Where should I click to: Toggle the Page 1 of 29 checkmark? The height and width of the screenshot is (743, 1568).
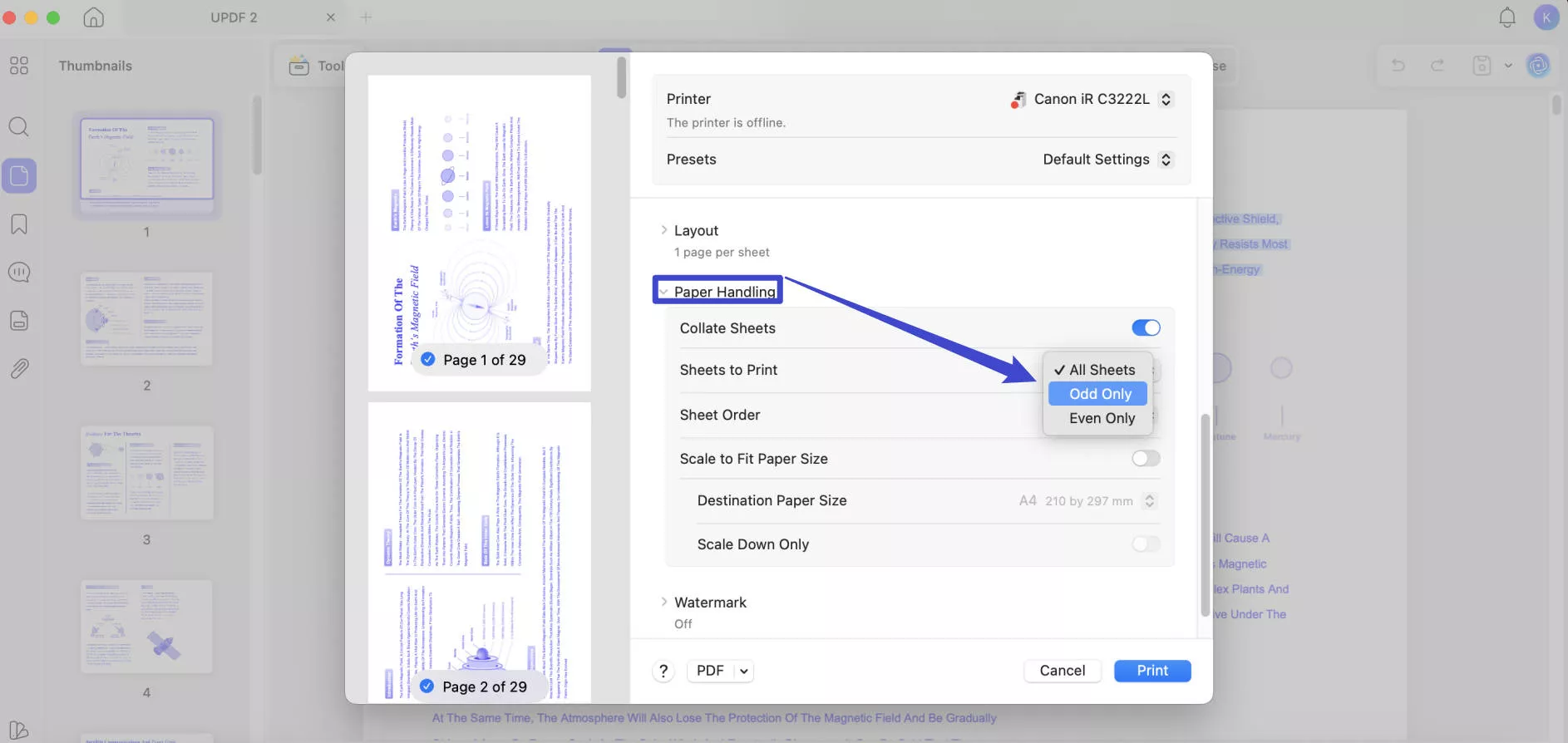(428, 359)
